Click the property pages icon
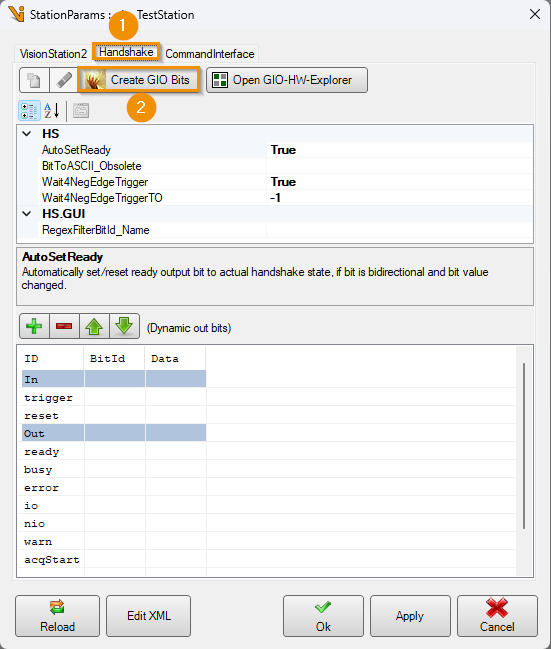This screenshot has height=649, width=551. (81, 111)
